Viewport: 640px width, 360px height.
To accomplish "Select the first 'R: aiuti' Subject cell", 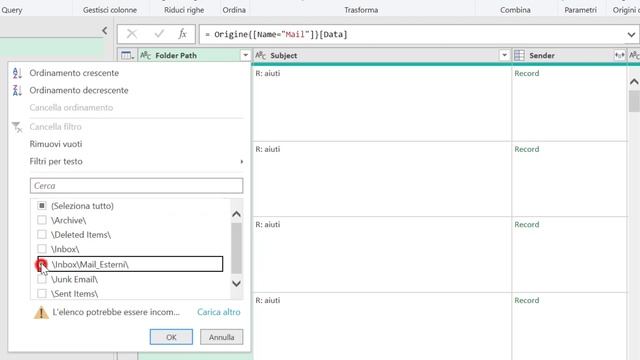I will click(x=268, y=73).
